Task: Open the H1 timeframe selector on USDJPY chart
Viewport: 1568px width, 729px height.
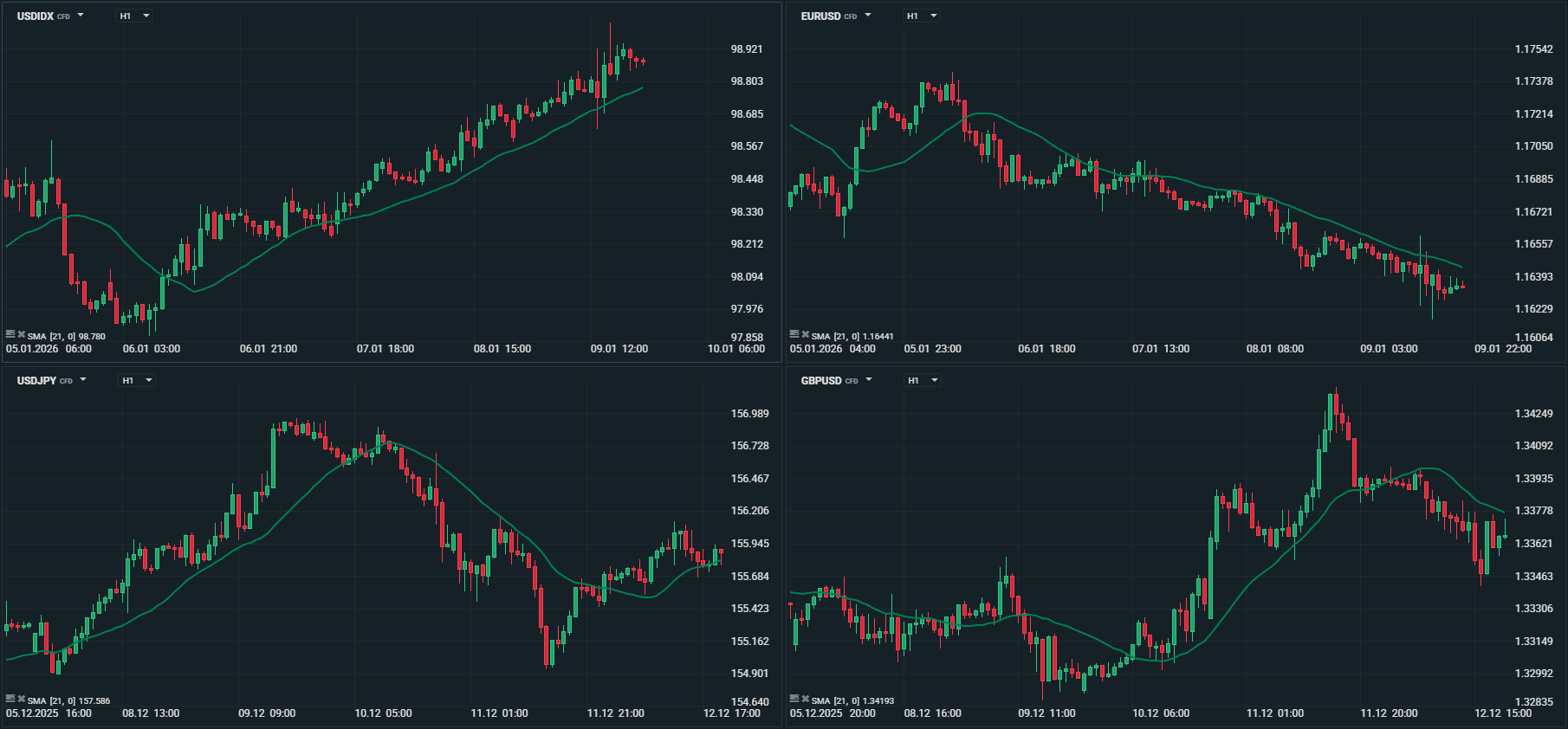Action: point(137,380)
